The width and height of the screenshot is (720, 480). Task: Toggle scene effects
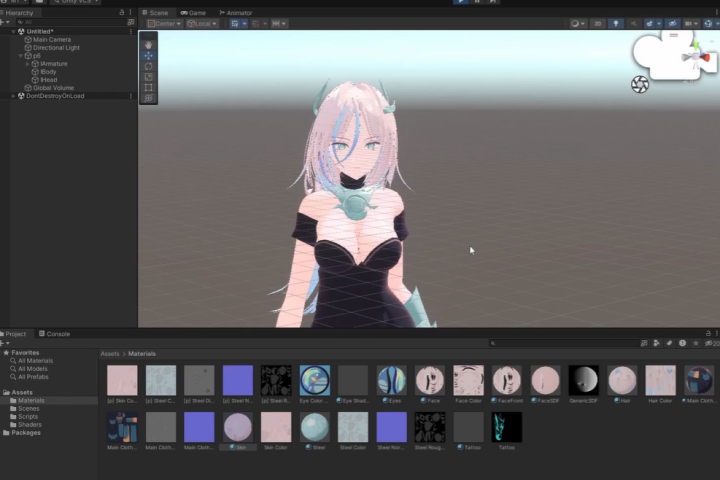tap(649, 23)
